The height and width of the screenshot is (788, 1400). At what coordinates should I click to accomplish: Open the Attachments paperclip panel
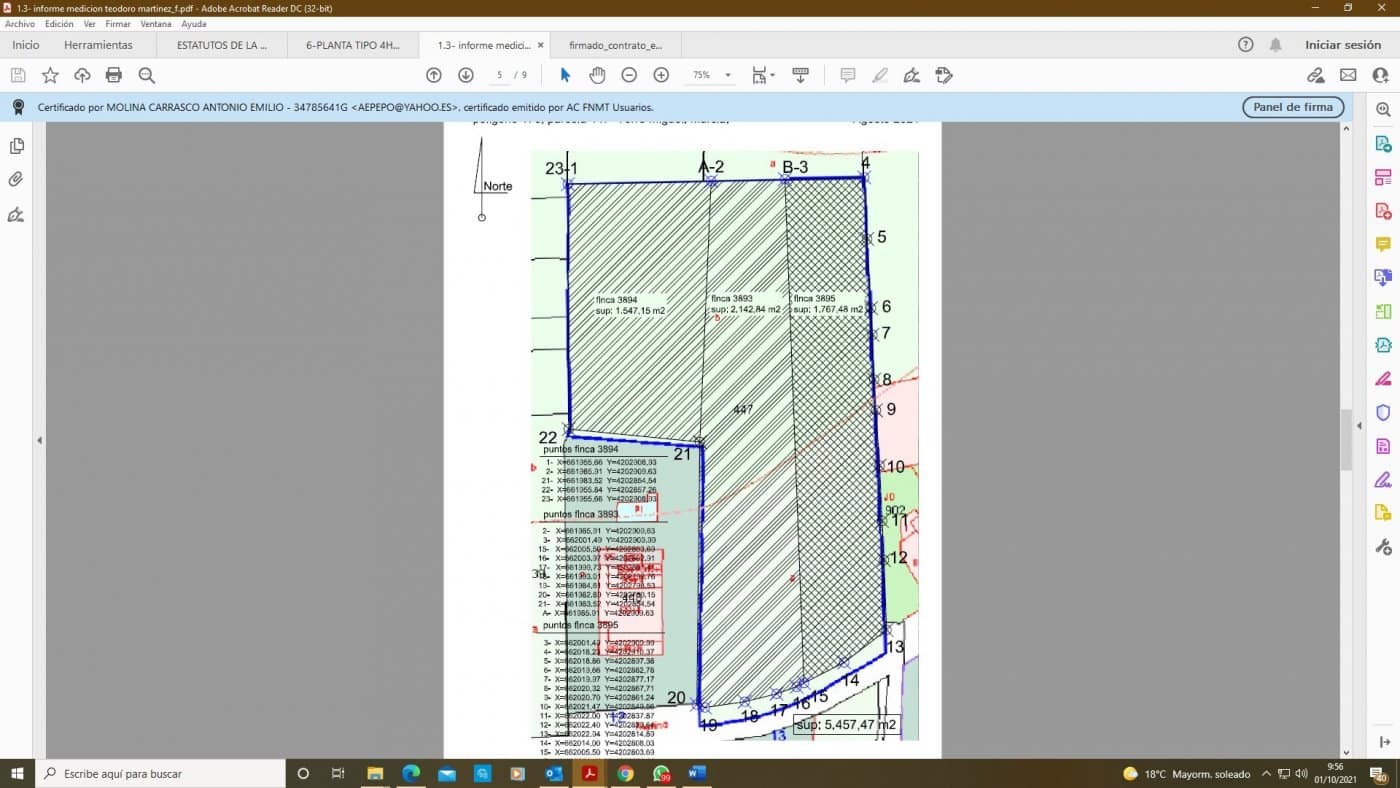tap(16, 180)
